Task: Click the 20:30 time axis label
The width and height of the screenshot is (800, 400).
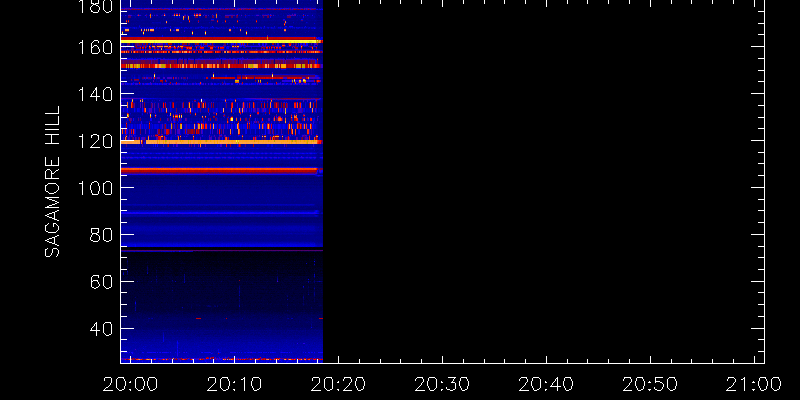Action: [x=442, y=384]
